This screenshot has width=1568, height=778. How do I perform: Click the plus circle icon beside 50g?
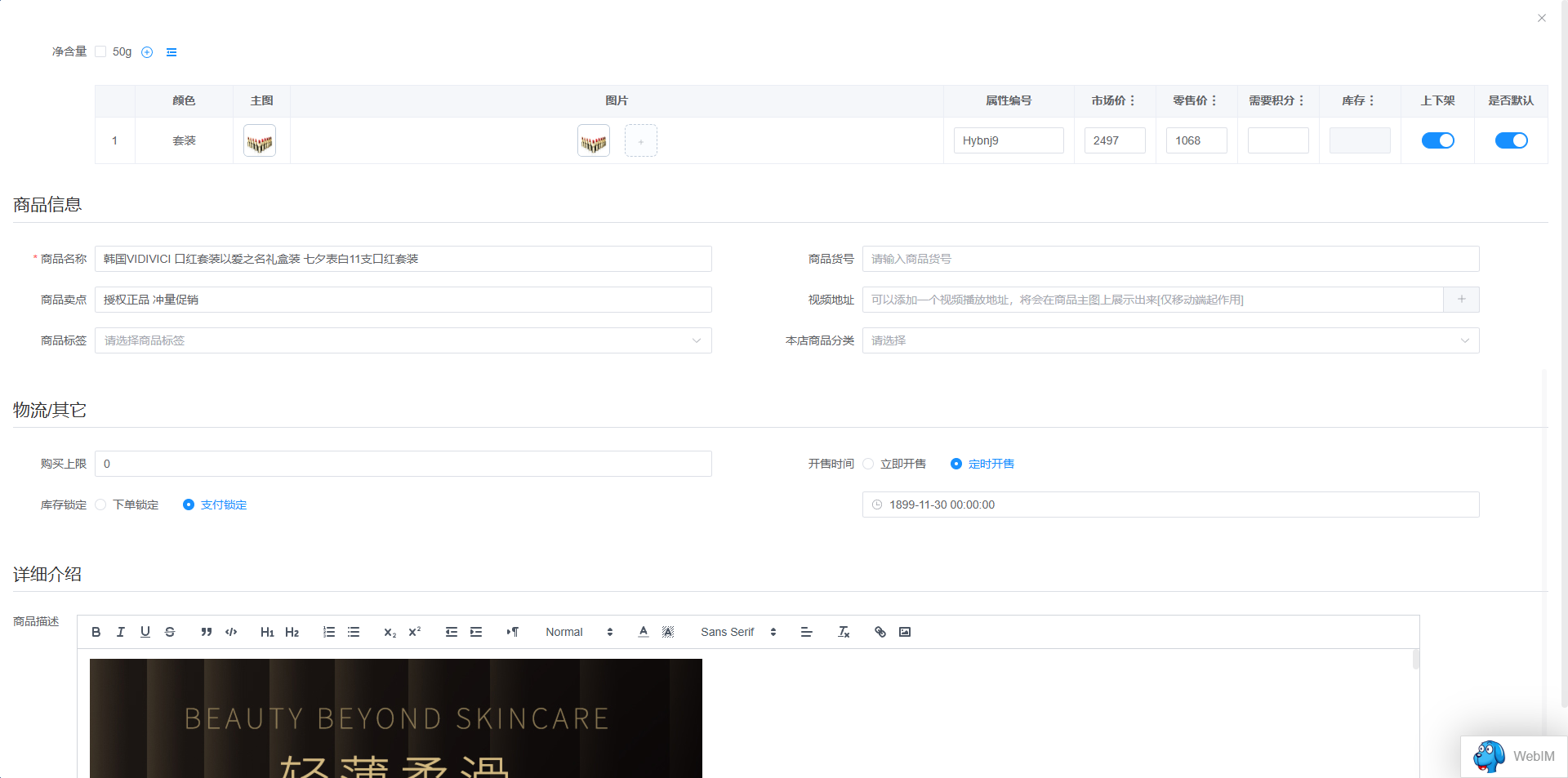pos(147,52)
